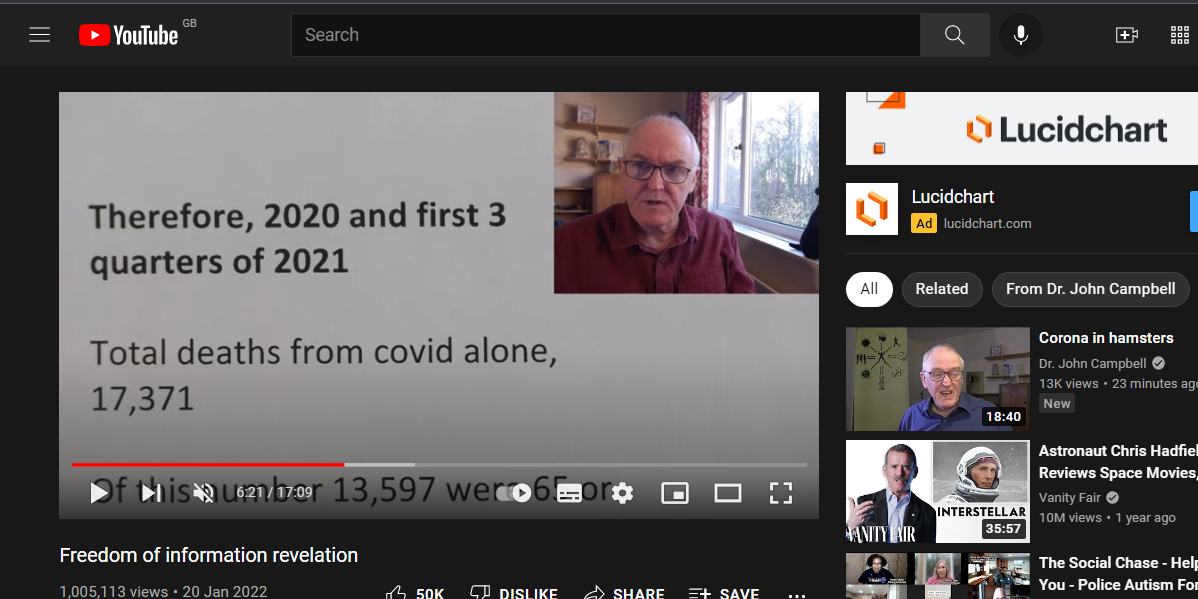Viewport: 1198px width, 599px height.
Task: Go to YouTube home via logo
Action: 128,34
